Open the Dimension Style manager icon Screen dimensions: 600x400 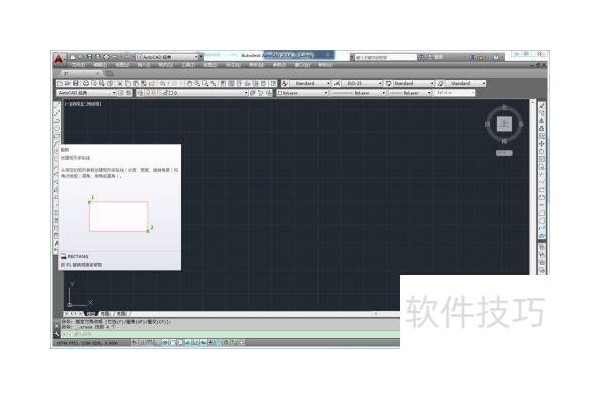point(337,83)
